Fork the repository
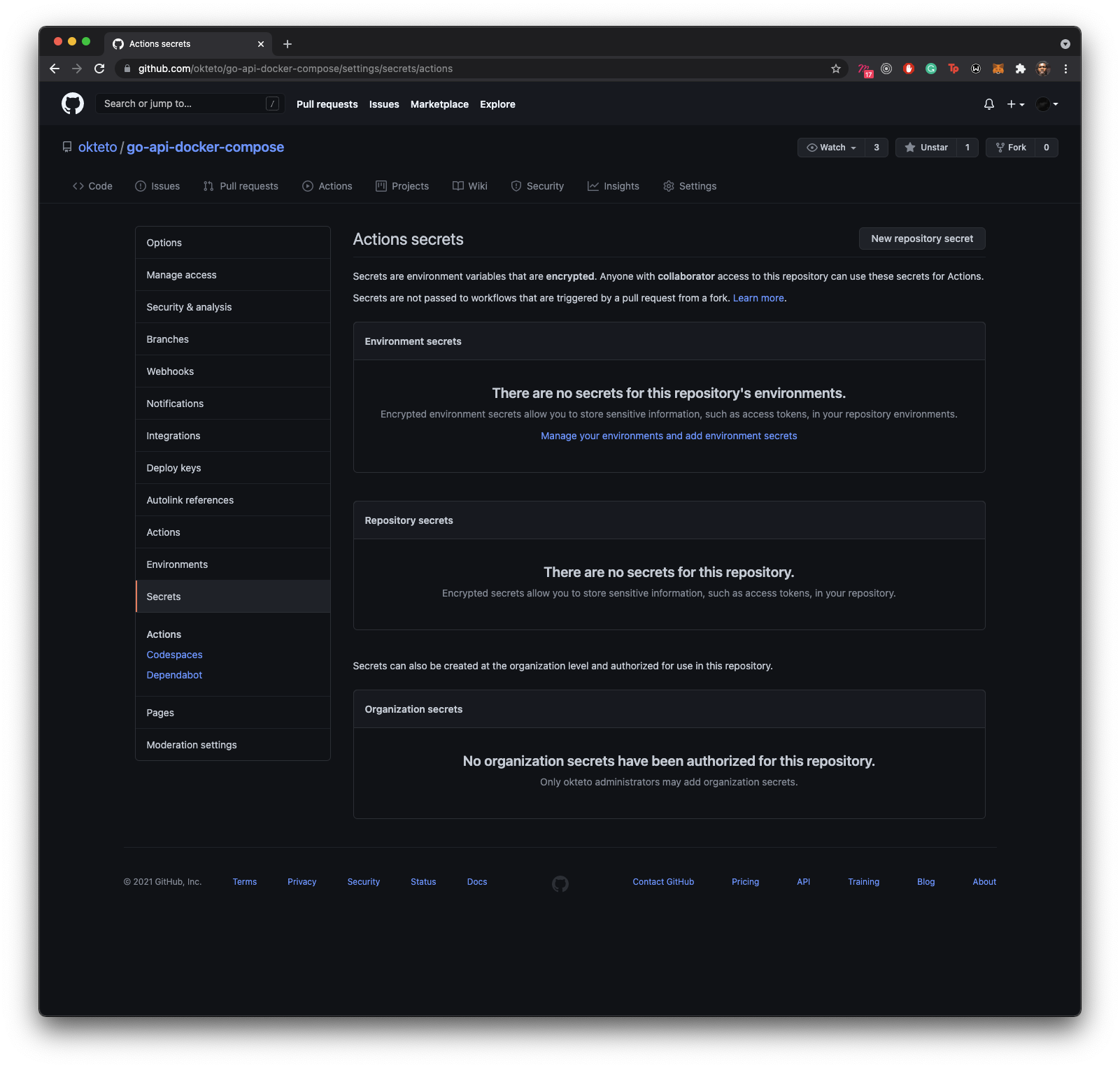This screenshot has height=1068, width=1120. 1010,148
